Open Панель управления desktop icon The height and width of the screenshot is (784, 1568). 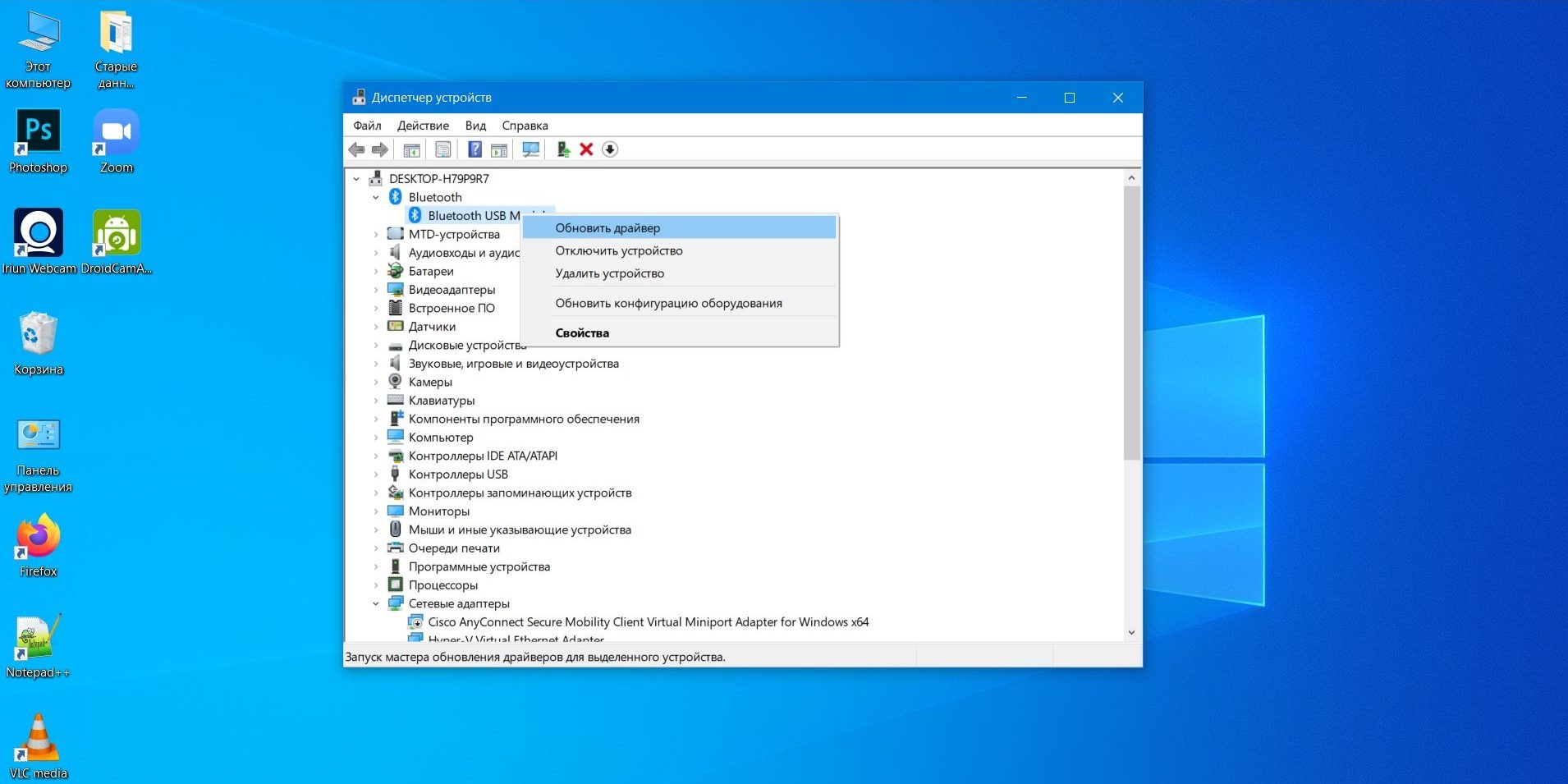tap(38, 456)
